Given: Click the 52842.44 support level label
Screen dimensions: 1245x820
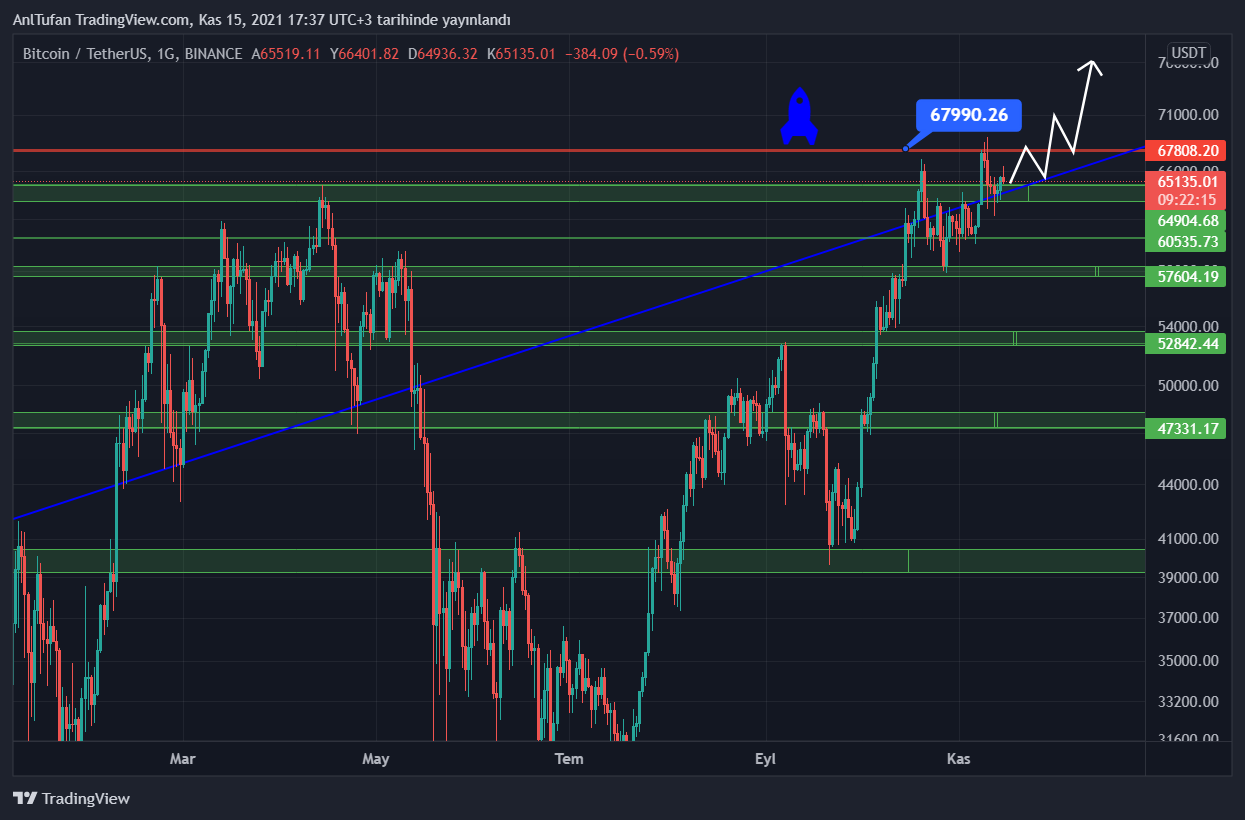Looking at the screenshot, I should click(1186, 343).
